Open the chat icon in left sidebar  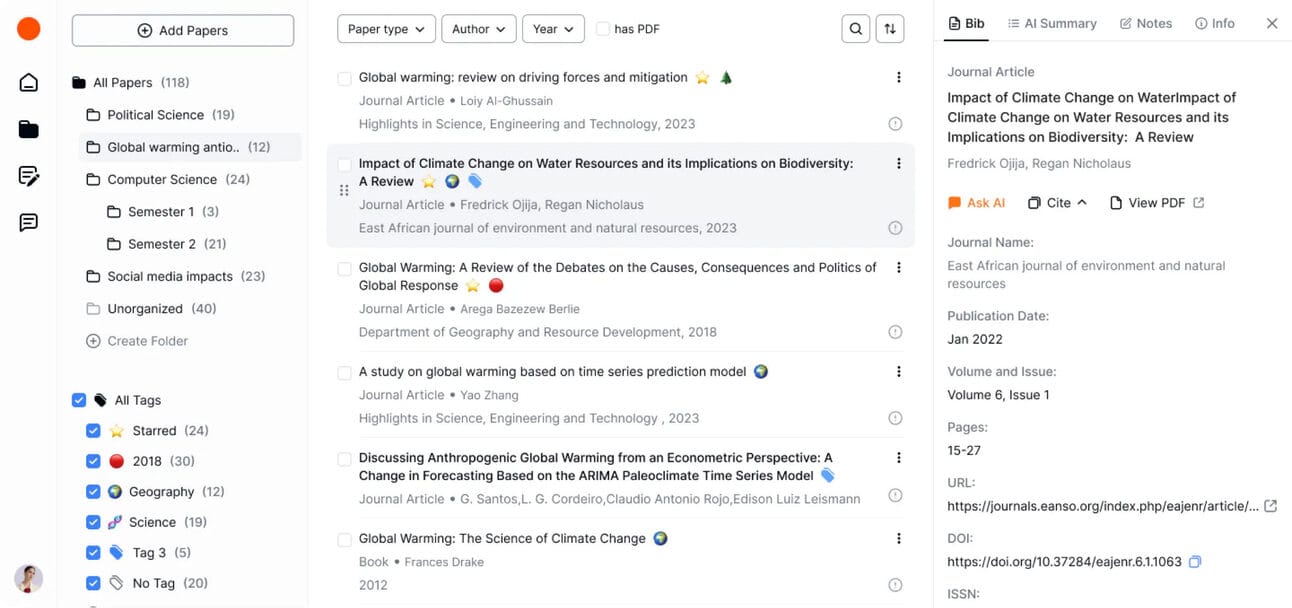[x=29, y=222]
